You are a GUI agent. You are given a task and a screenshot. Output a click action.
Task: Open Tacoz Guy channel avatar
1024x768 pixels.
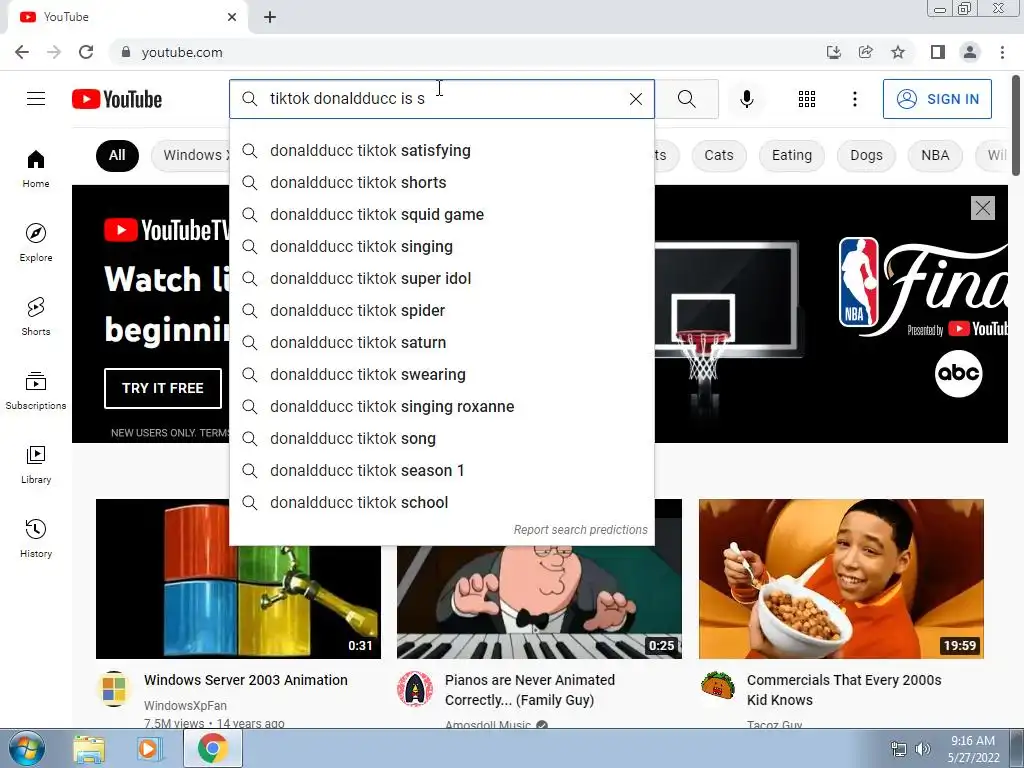pos(718,686)
